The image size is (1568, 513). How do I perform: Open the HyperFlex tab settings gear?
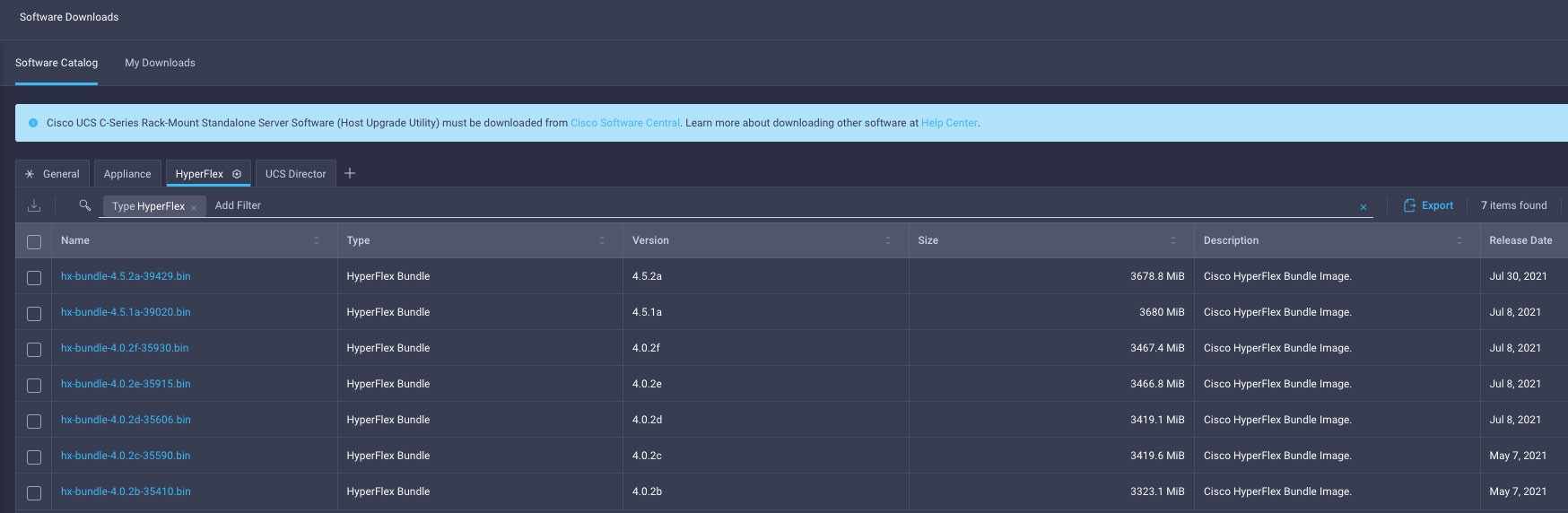point(237,174)
